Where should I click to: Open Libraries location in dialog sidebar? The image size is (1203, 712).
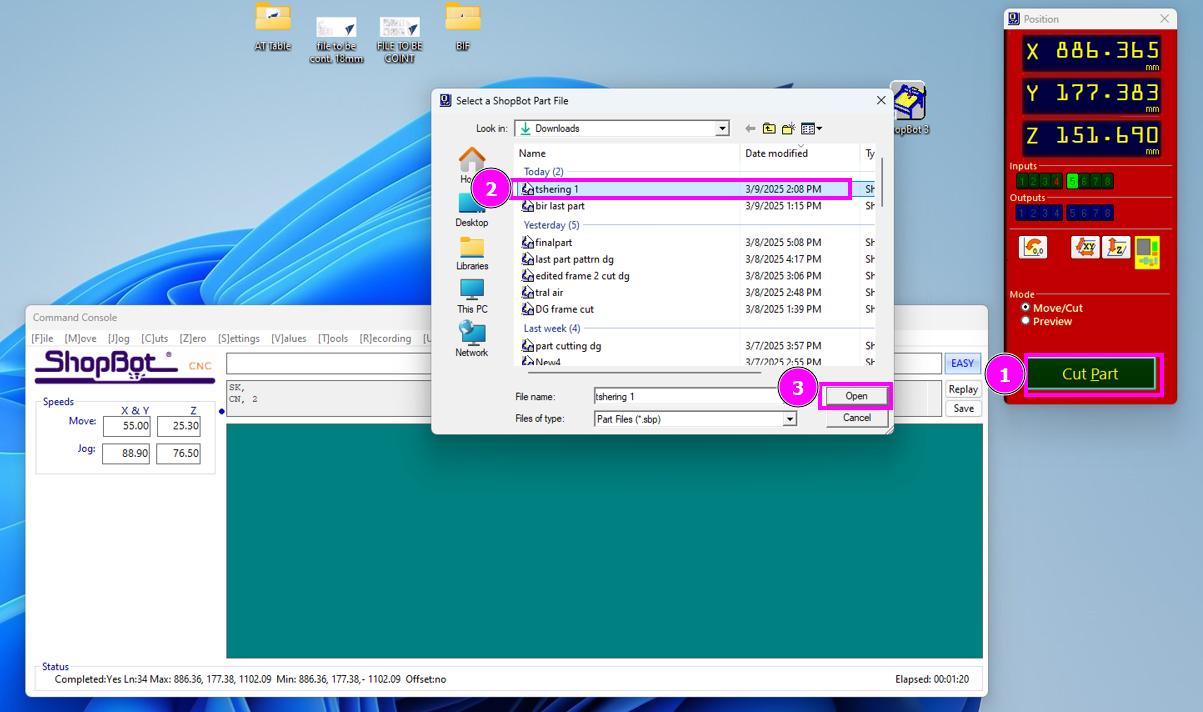[x=472, y=253]
